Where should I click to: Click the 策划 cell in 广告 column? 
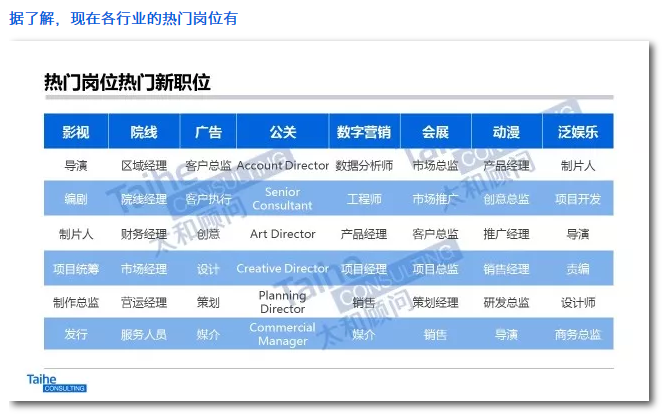point(208,302)
